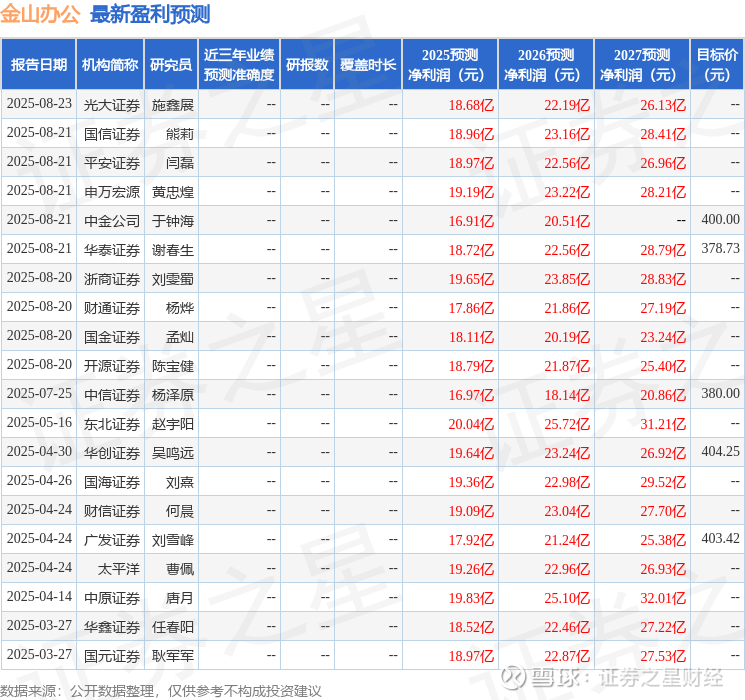Image resolution: width=745 pixels, height=700 pixels.
Task: Click analyst name 刘雯蜀
Action: (173, 279)
